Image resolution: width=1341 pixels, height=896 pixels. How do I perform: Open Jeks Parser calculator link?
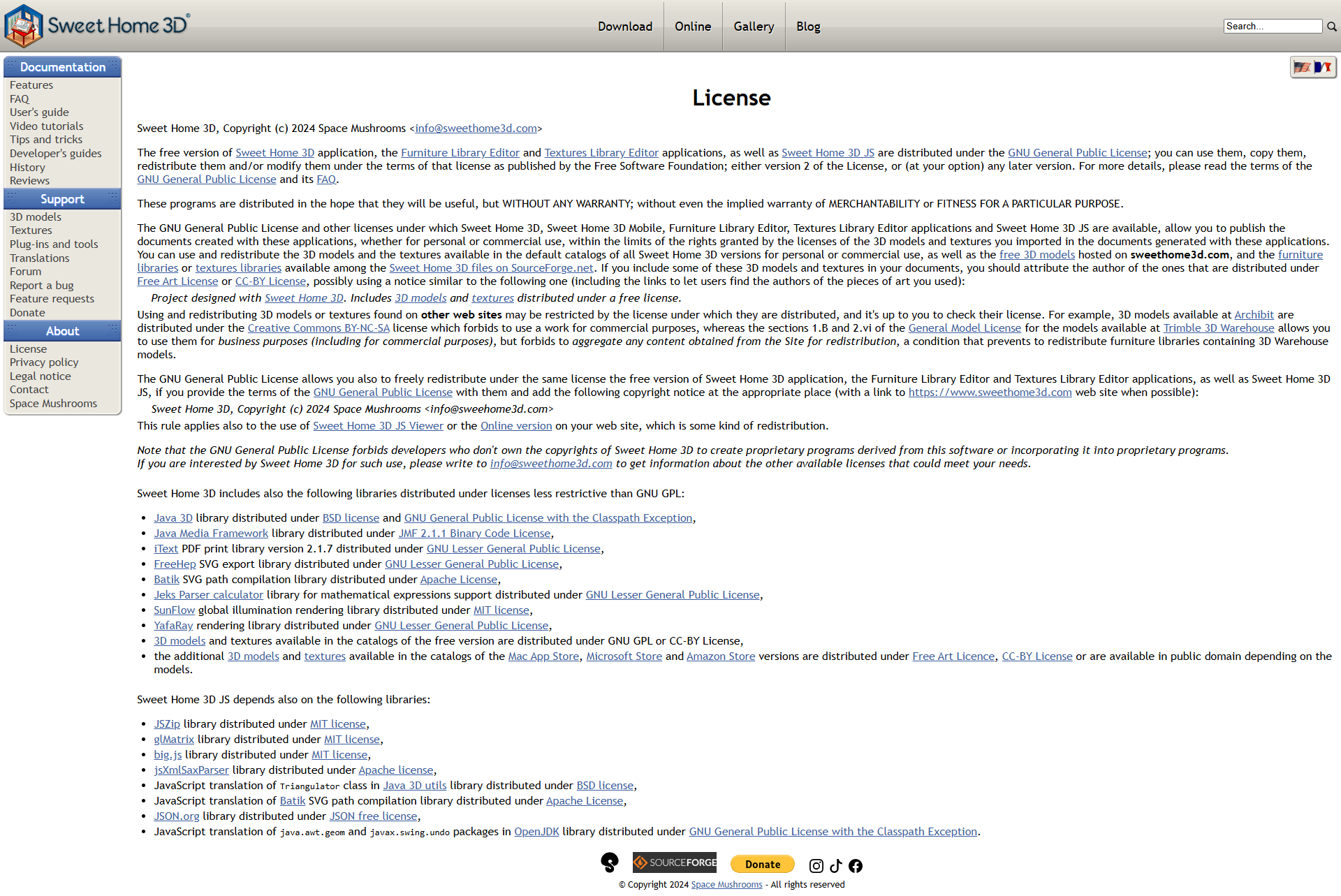coord(208,595)
